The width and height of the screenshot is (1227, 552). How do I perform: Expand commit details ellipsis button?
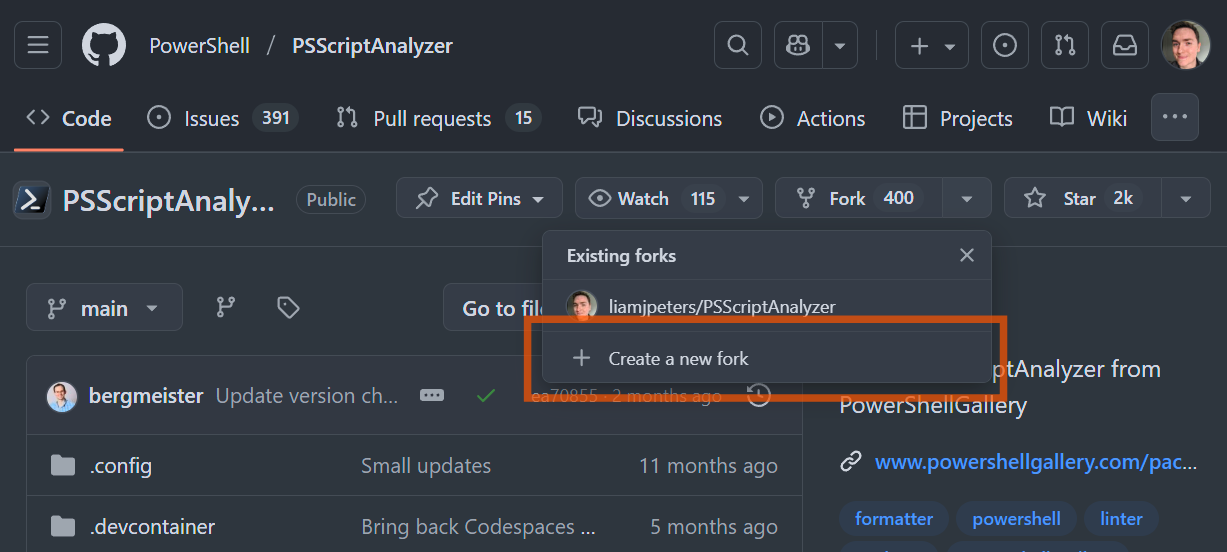(x=432, y=396)
